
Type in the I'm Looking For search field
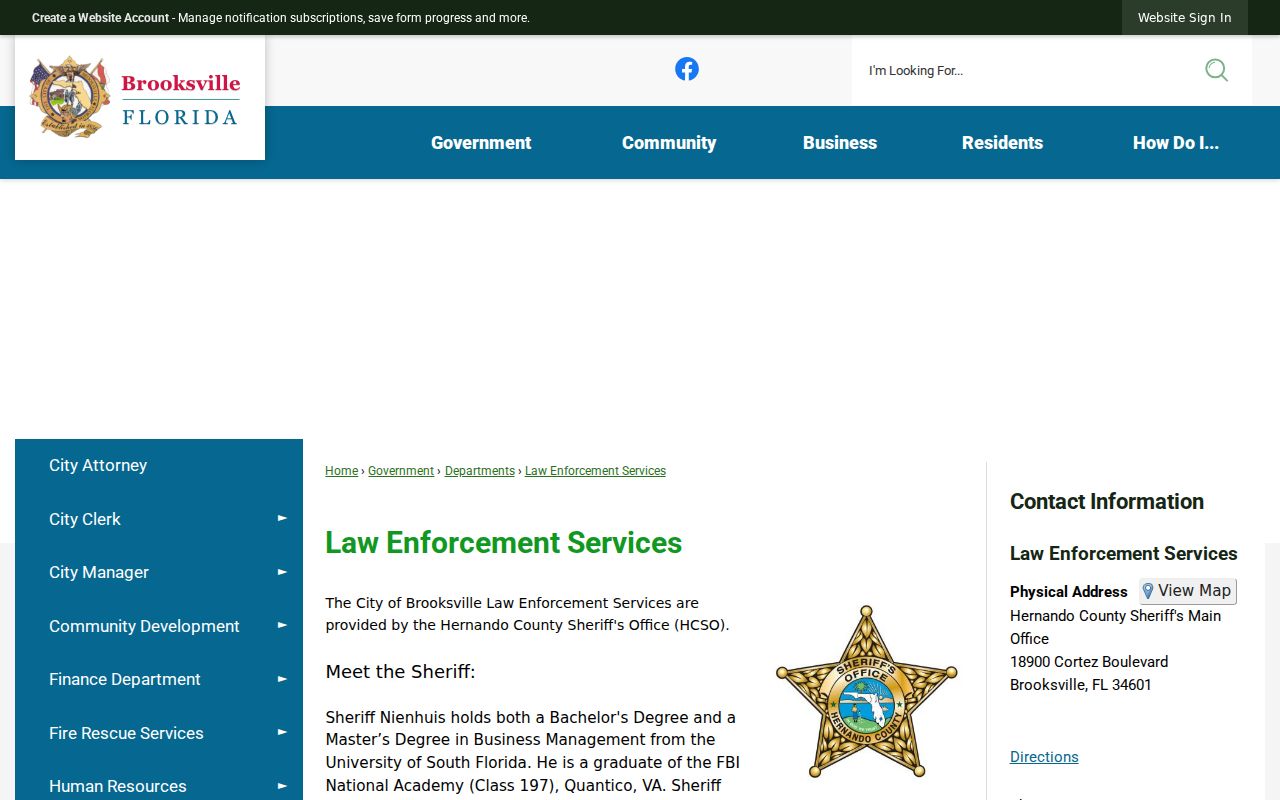point(1025,70)
